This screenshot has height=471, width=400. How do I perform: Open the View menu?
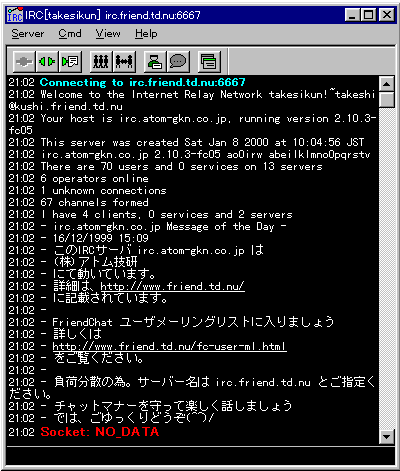click(108, 34)
